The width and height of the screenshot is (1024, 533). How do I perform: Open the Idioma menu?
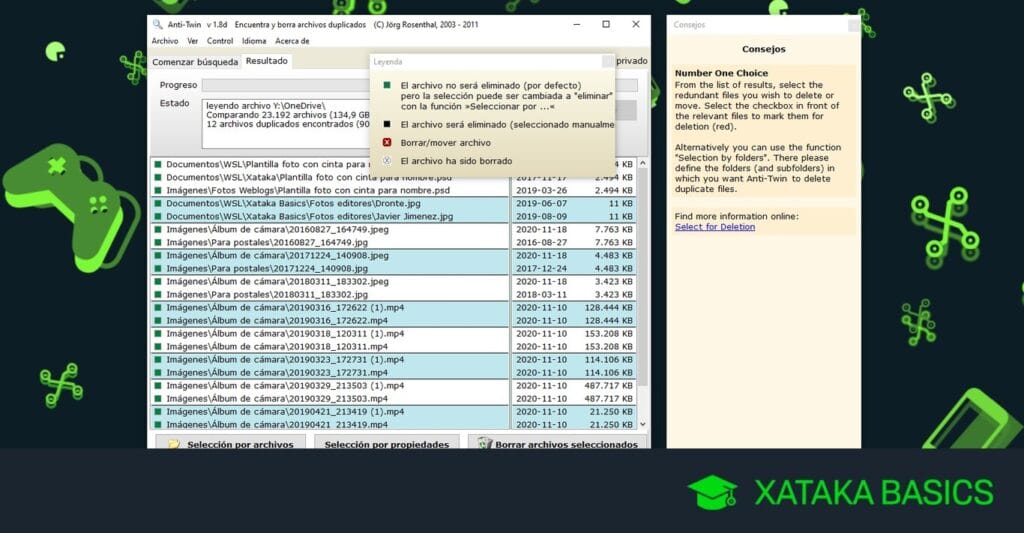point(254,40)
